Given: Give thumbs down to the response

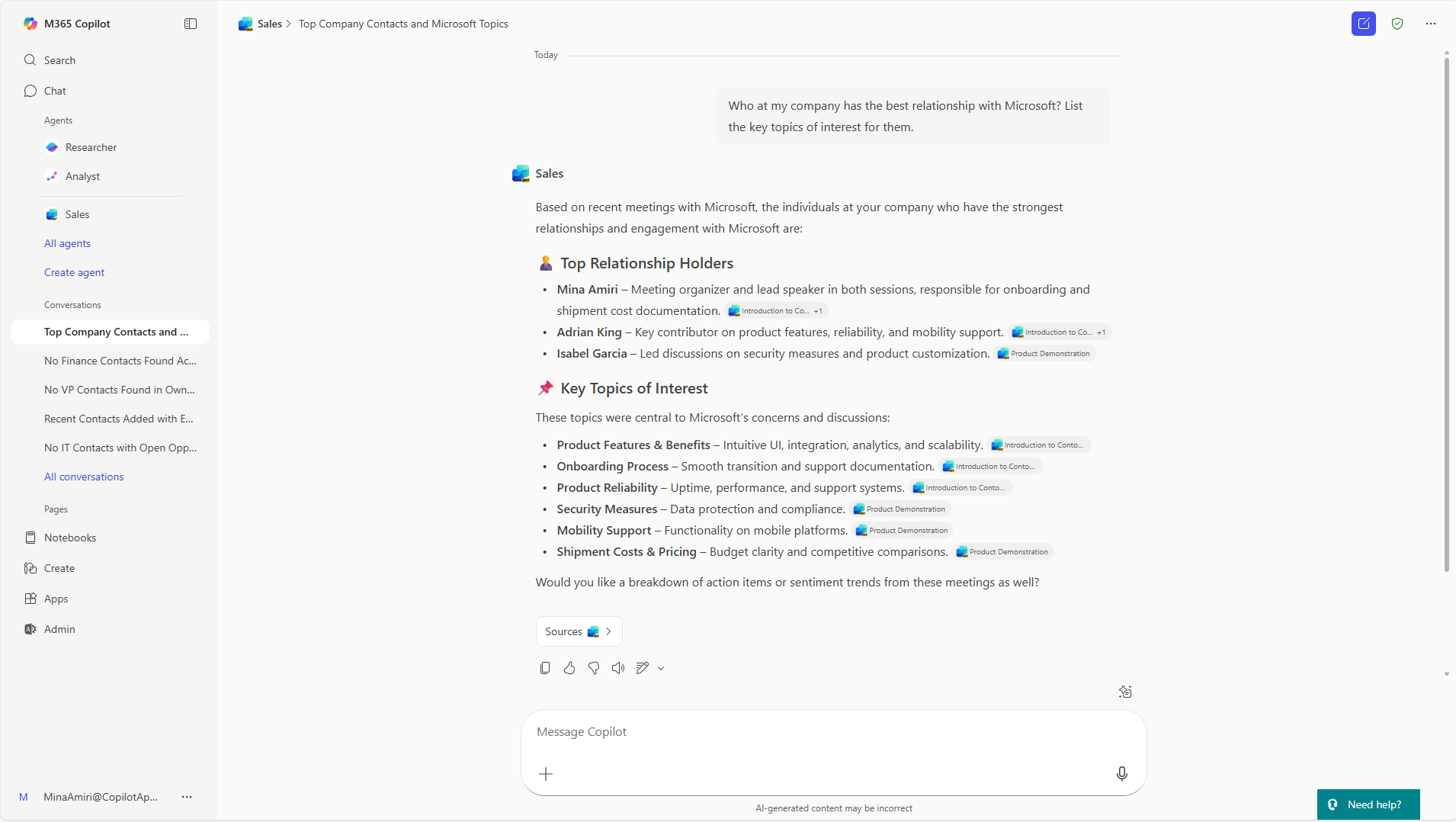Looking at the screenshot, I should 594,668.
